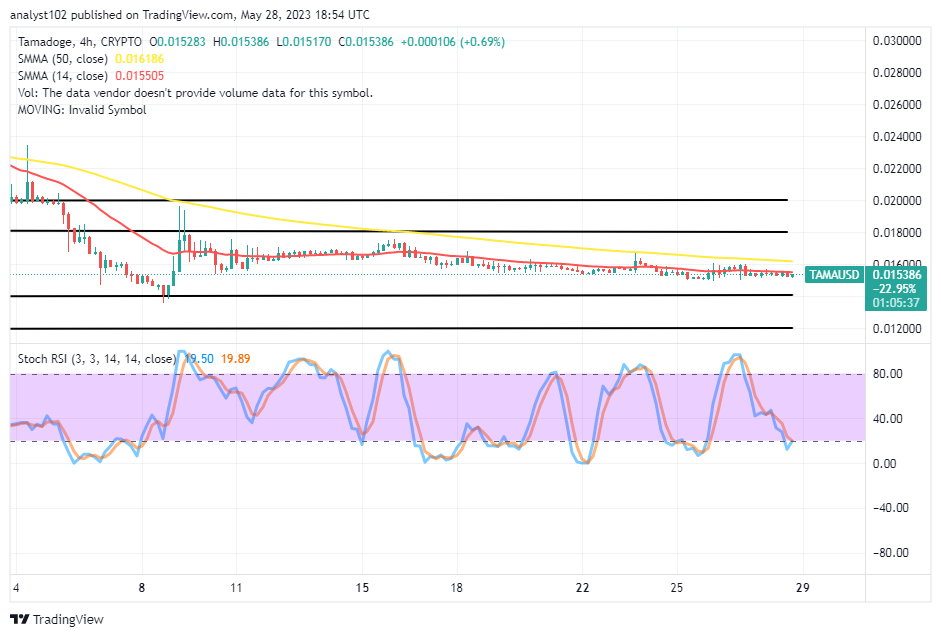Click date label 25 on time axis

[x=676, y=588]
